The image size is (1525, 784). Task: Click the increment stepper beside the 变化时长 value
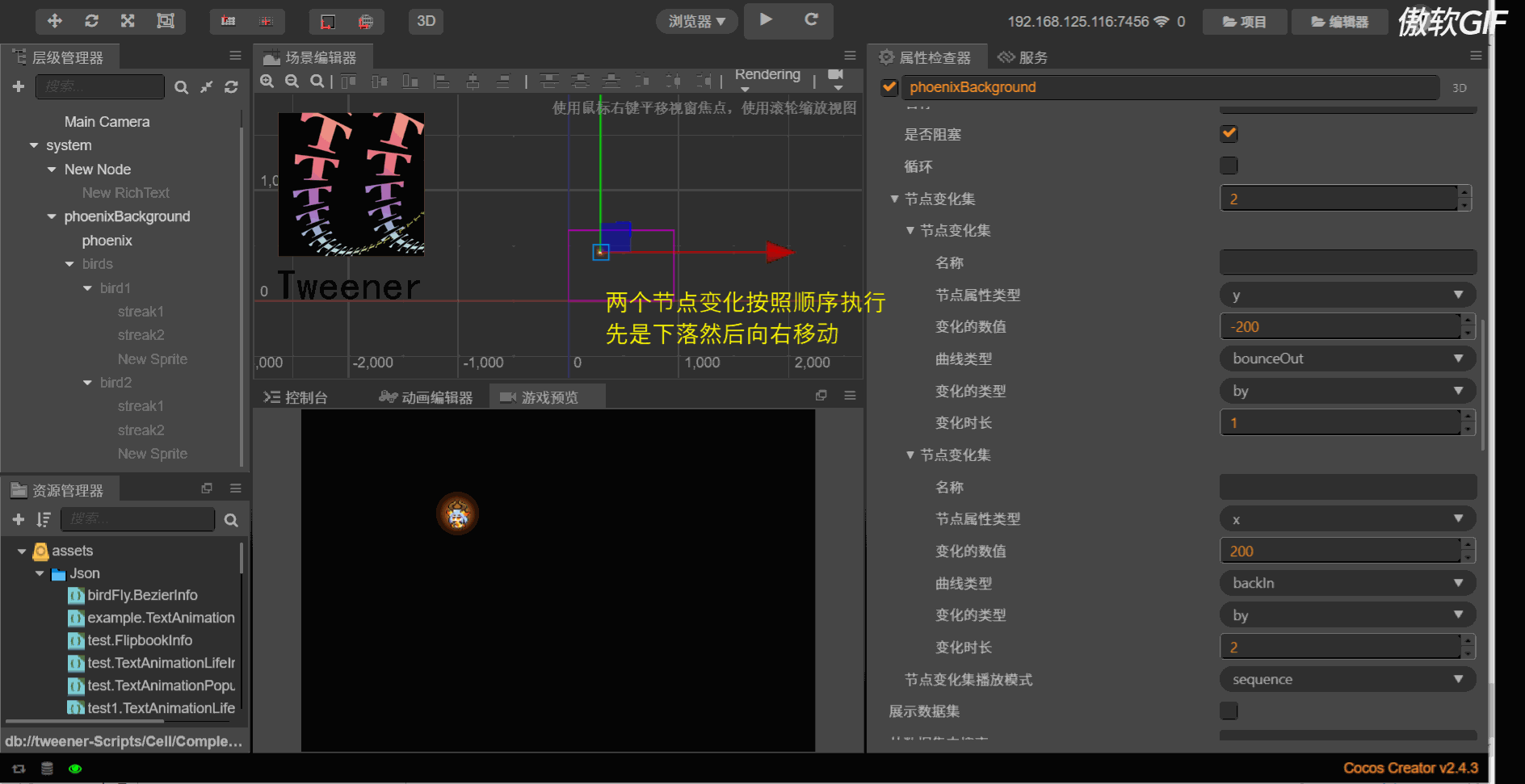[x=1468, y=417]
